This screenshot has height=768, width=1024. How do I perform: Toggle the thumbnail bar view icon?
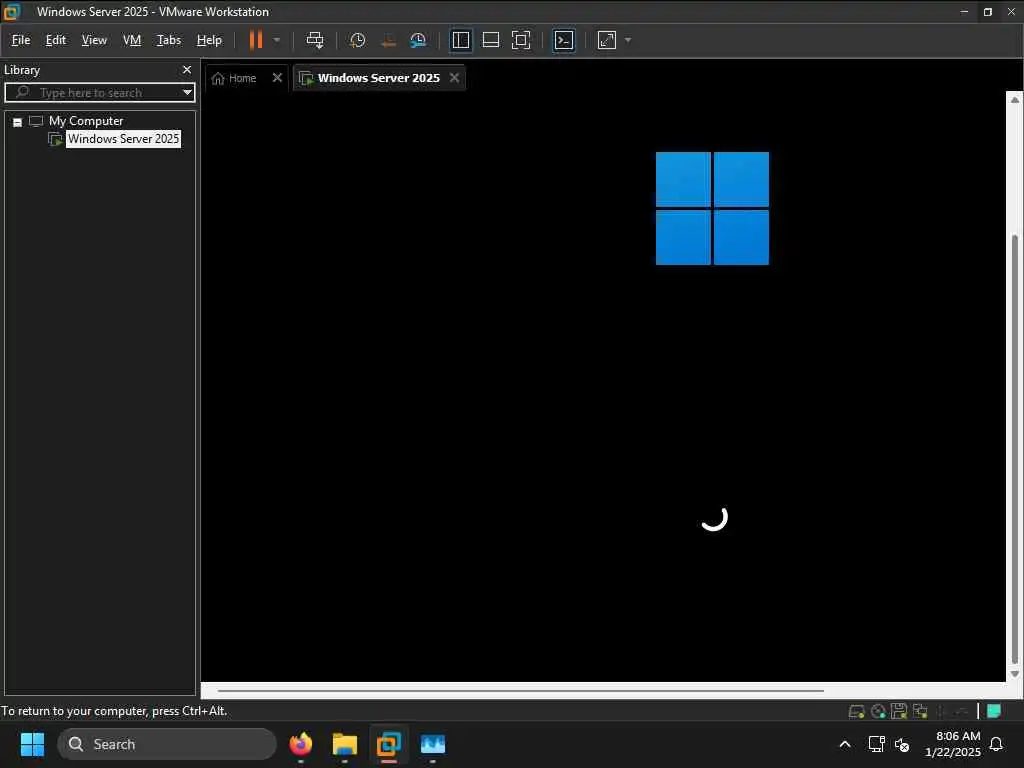click(490, 40)
